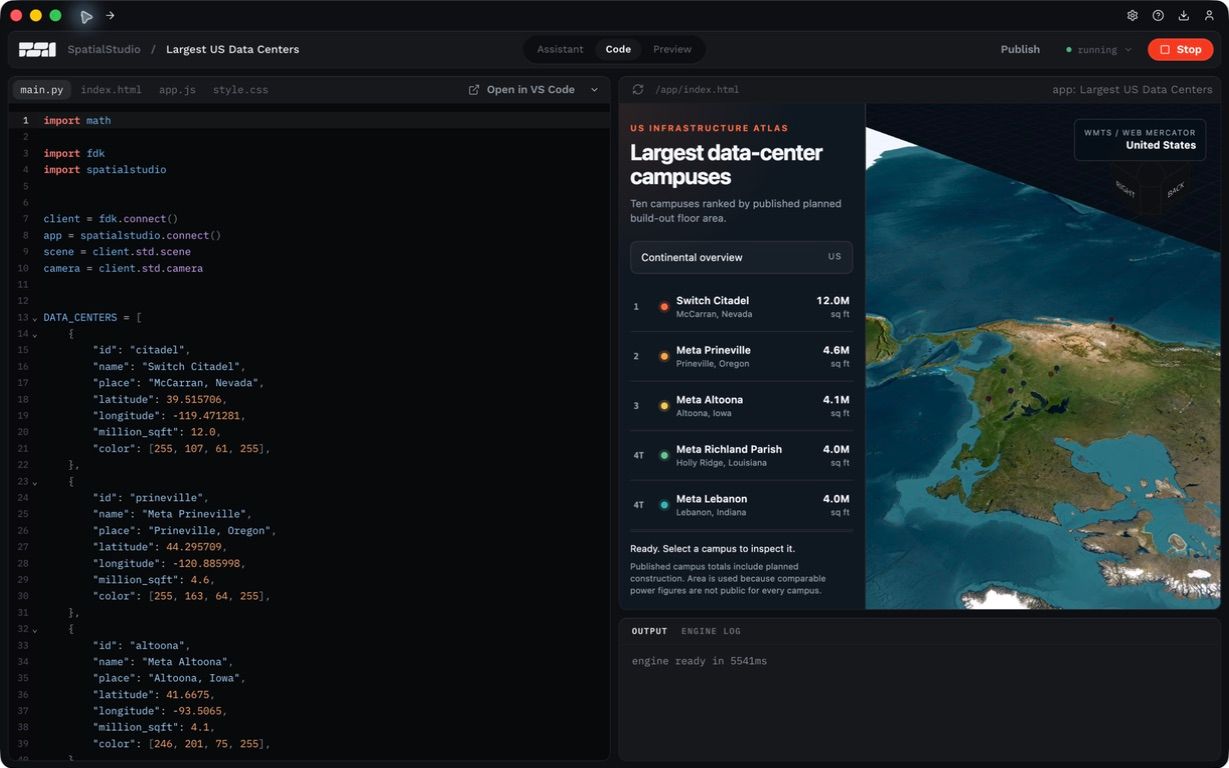
Task: Open help with the question mark icon
Action: pos(1158,16)
